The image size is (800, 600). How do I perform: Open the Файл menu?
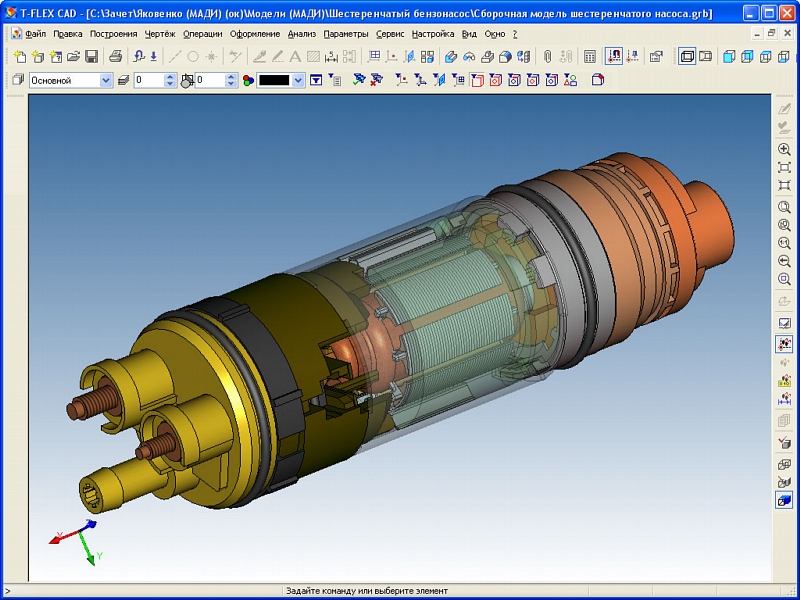pyautogui.click(x=35, y=34)
